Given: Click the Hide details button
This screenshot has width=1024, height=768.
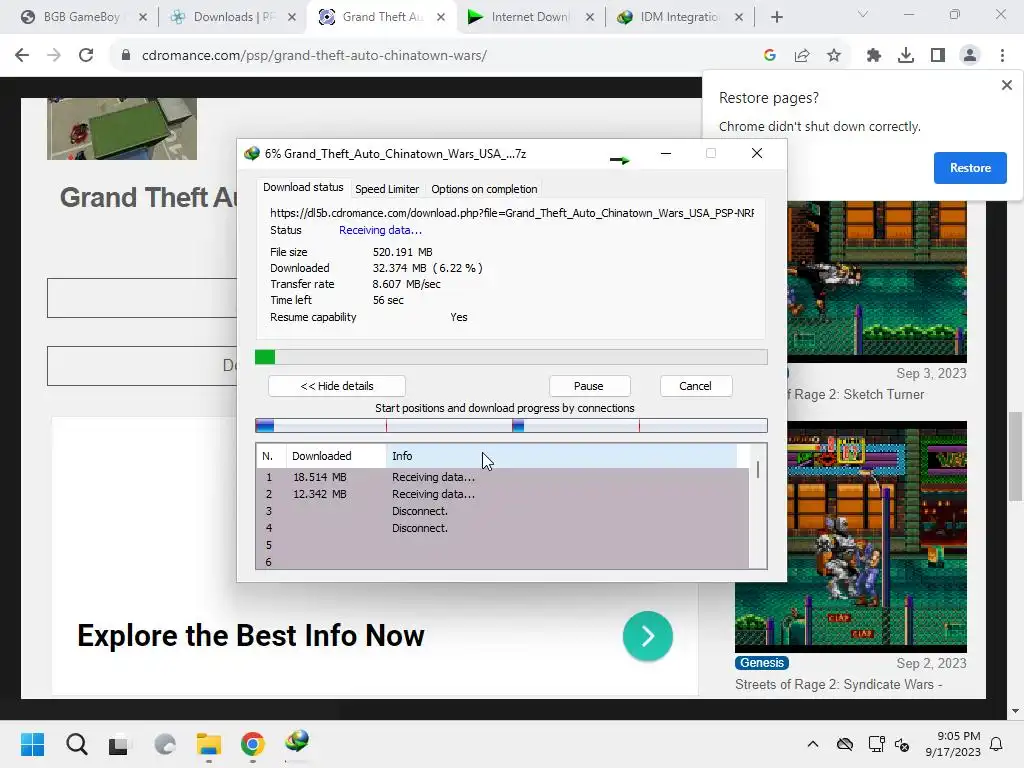Looking at the screenshot, I should 337,386.
